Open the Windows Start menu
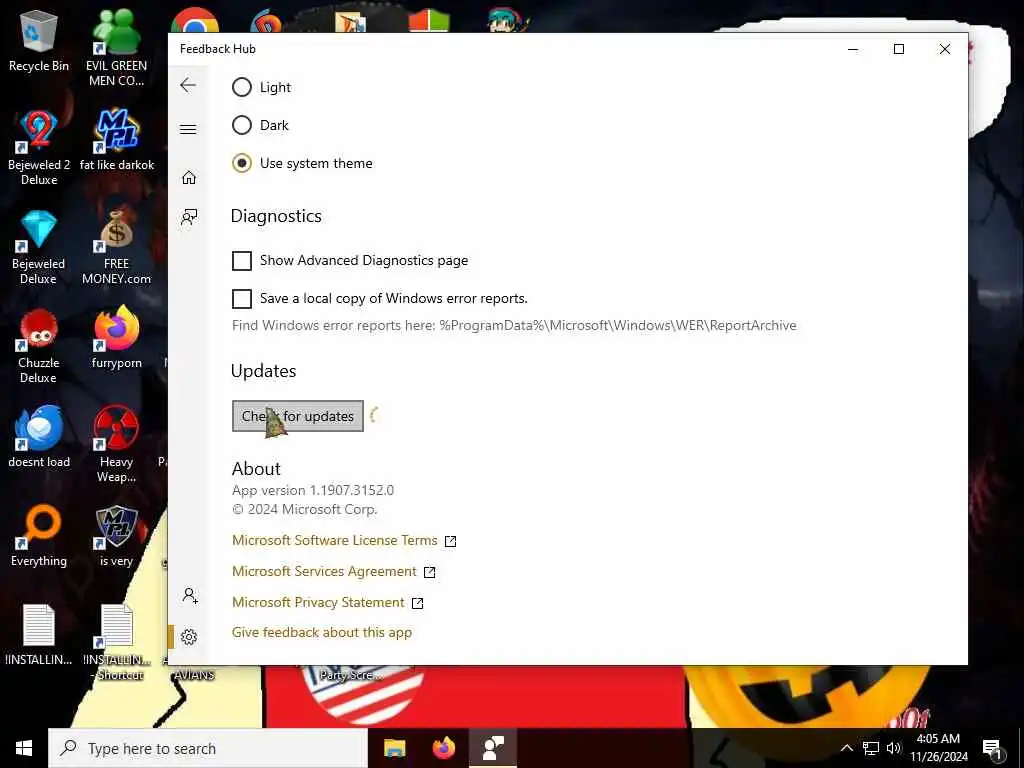The height and width of the screenshot is (768, 1024). (x=24, y=748)
